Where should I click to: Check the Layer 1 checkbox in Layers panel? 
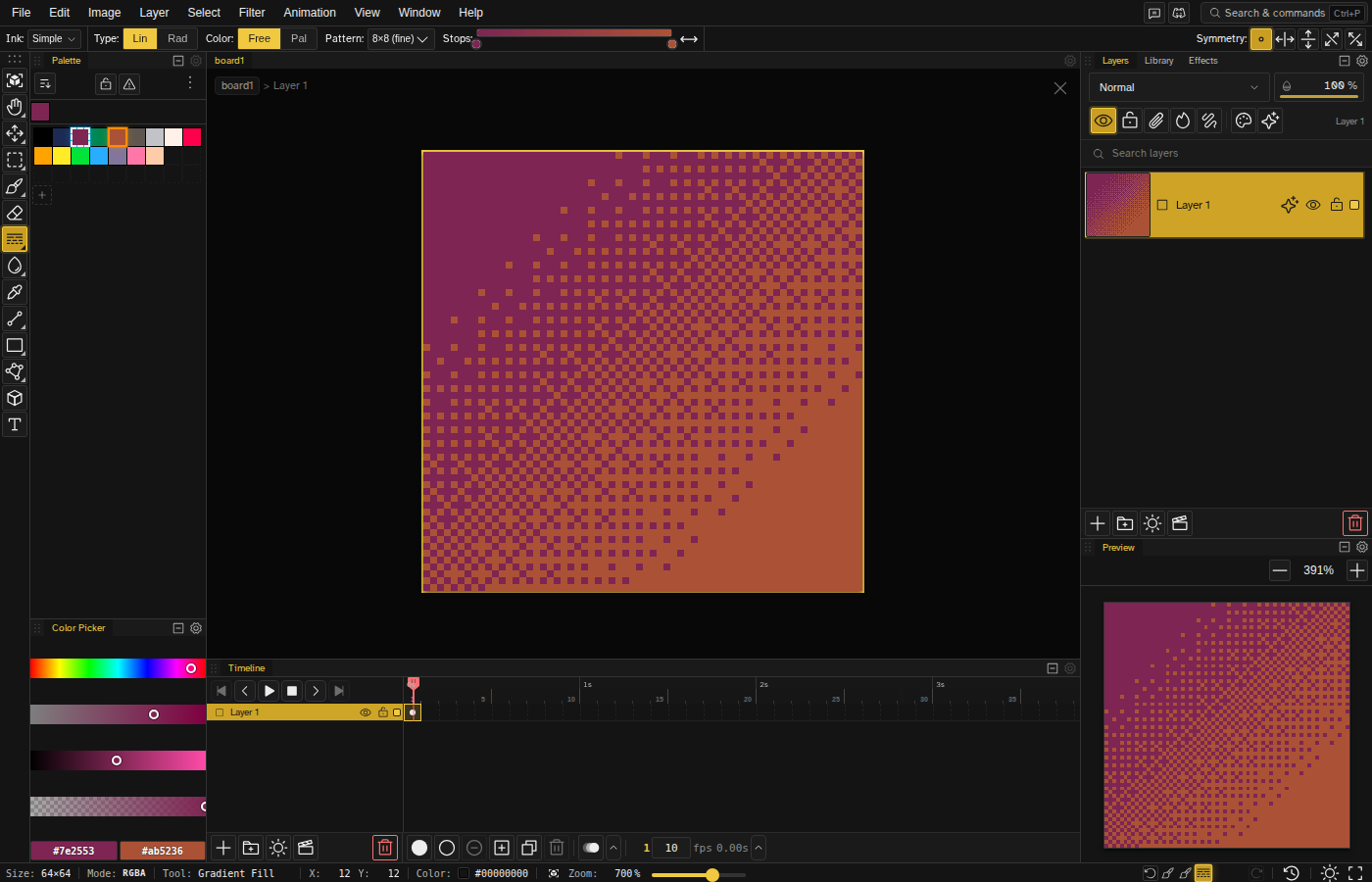pyautogui.click(x=1162, y=205)
